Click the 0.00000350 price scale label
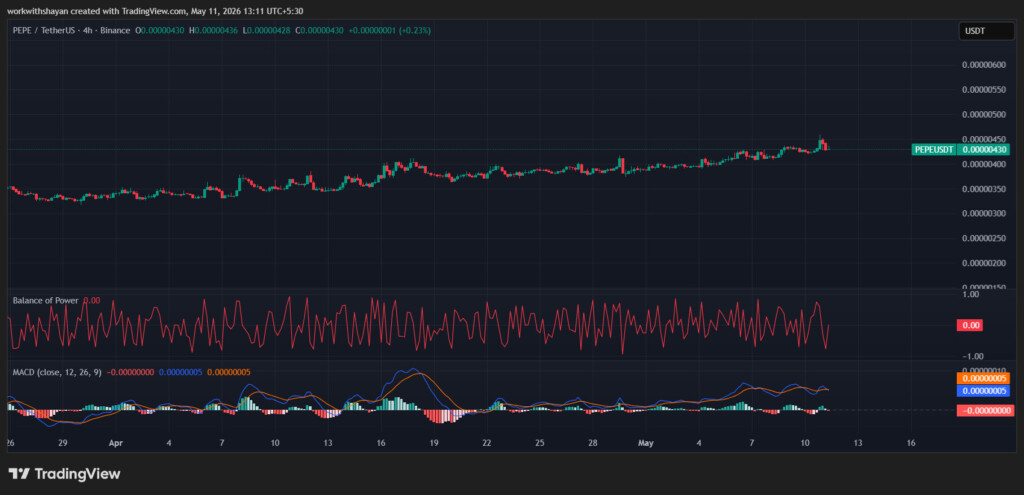 pyautogui.click(x=984, y=188)
